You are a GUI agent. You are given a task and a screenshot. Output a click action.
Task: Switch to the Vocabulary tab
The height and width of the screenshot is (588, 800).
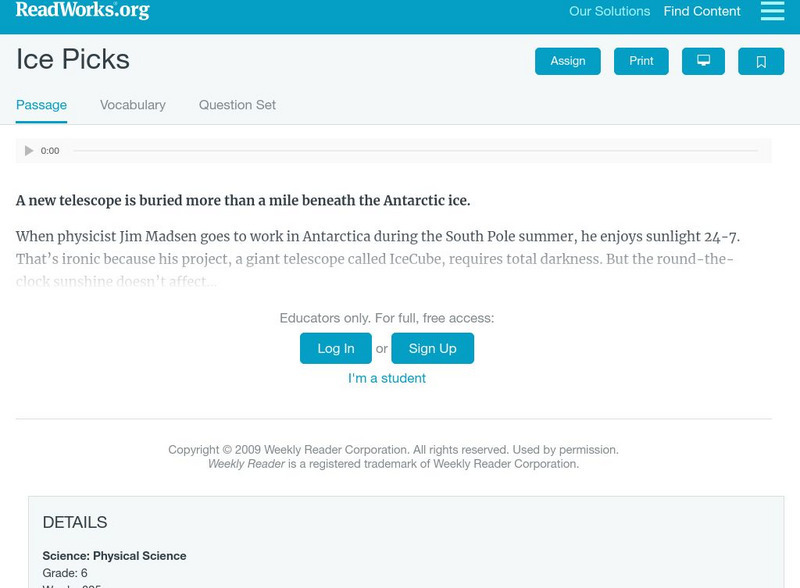click(133, 105)
